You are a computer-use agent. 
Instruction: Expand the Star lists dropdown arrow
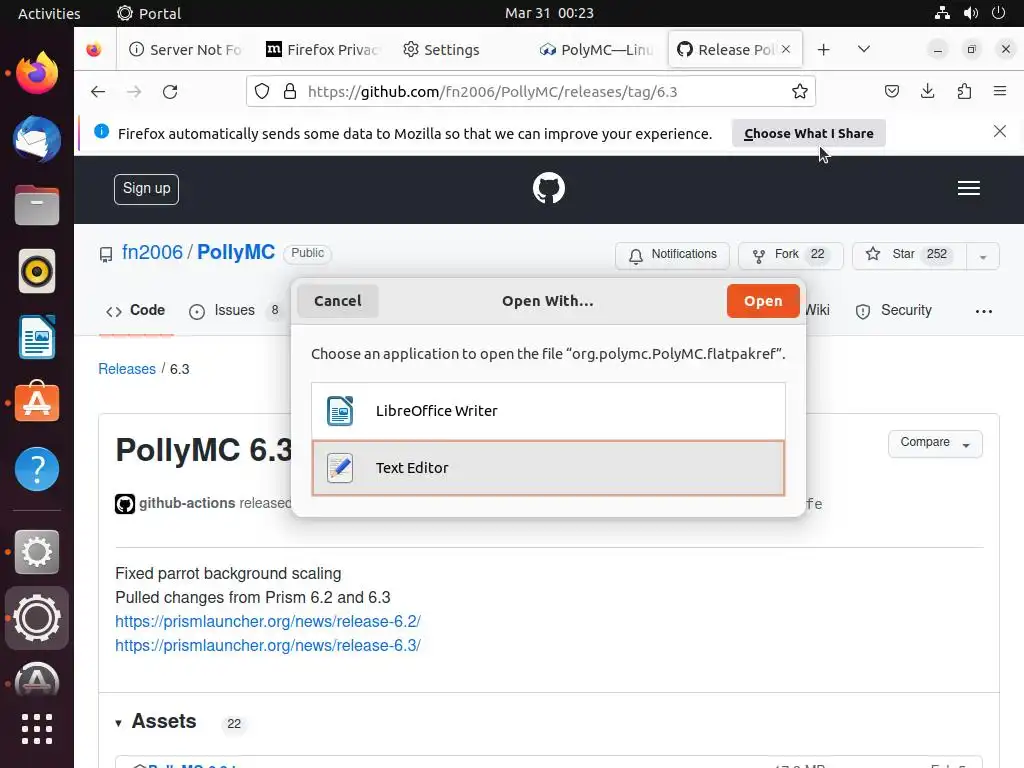(x=983, y=257)
